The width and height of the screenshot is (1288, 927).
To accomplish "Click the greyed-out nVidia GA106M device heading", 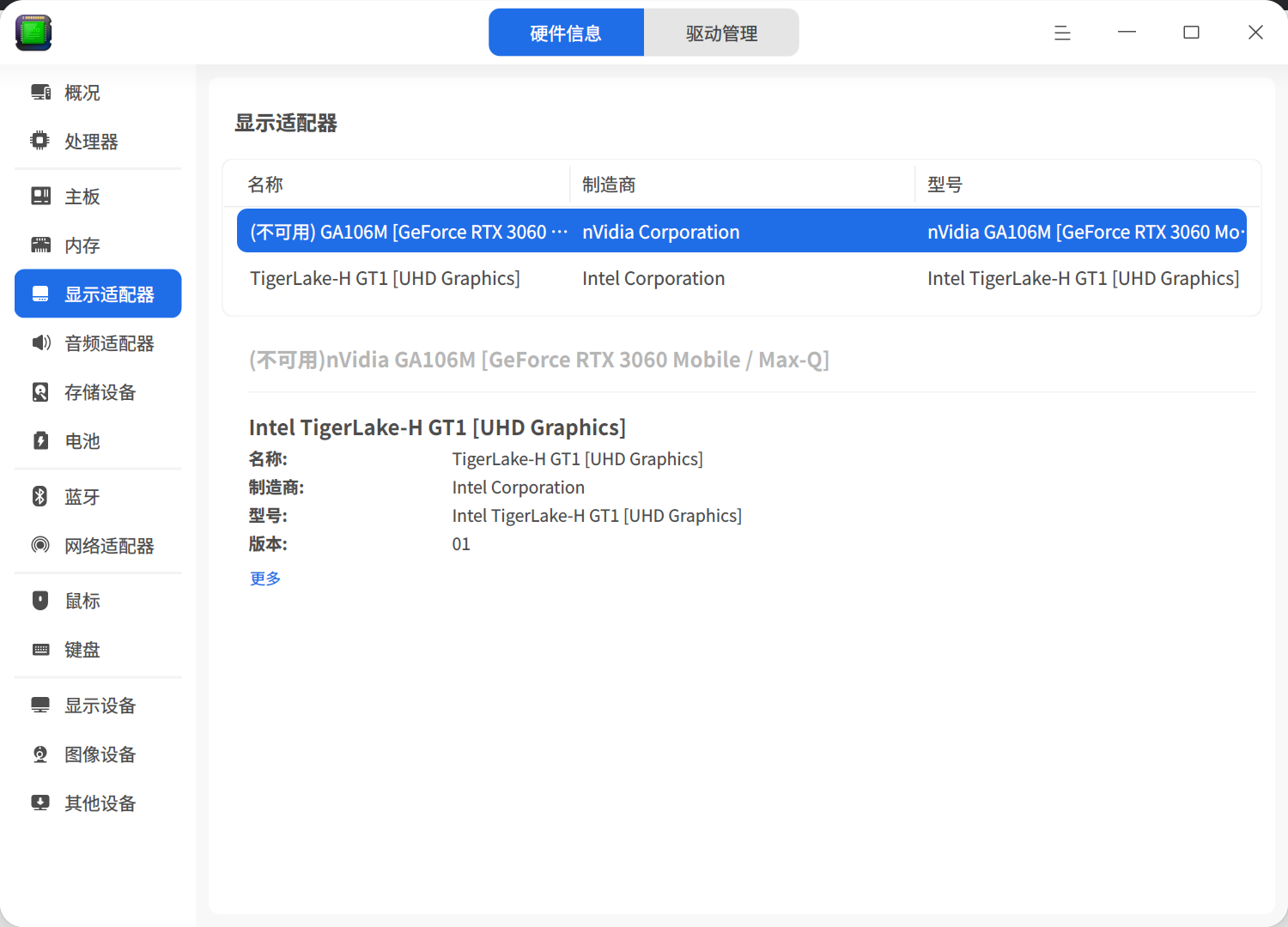I will [x=539, y=360].
